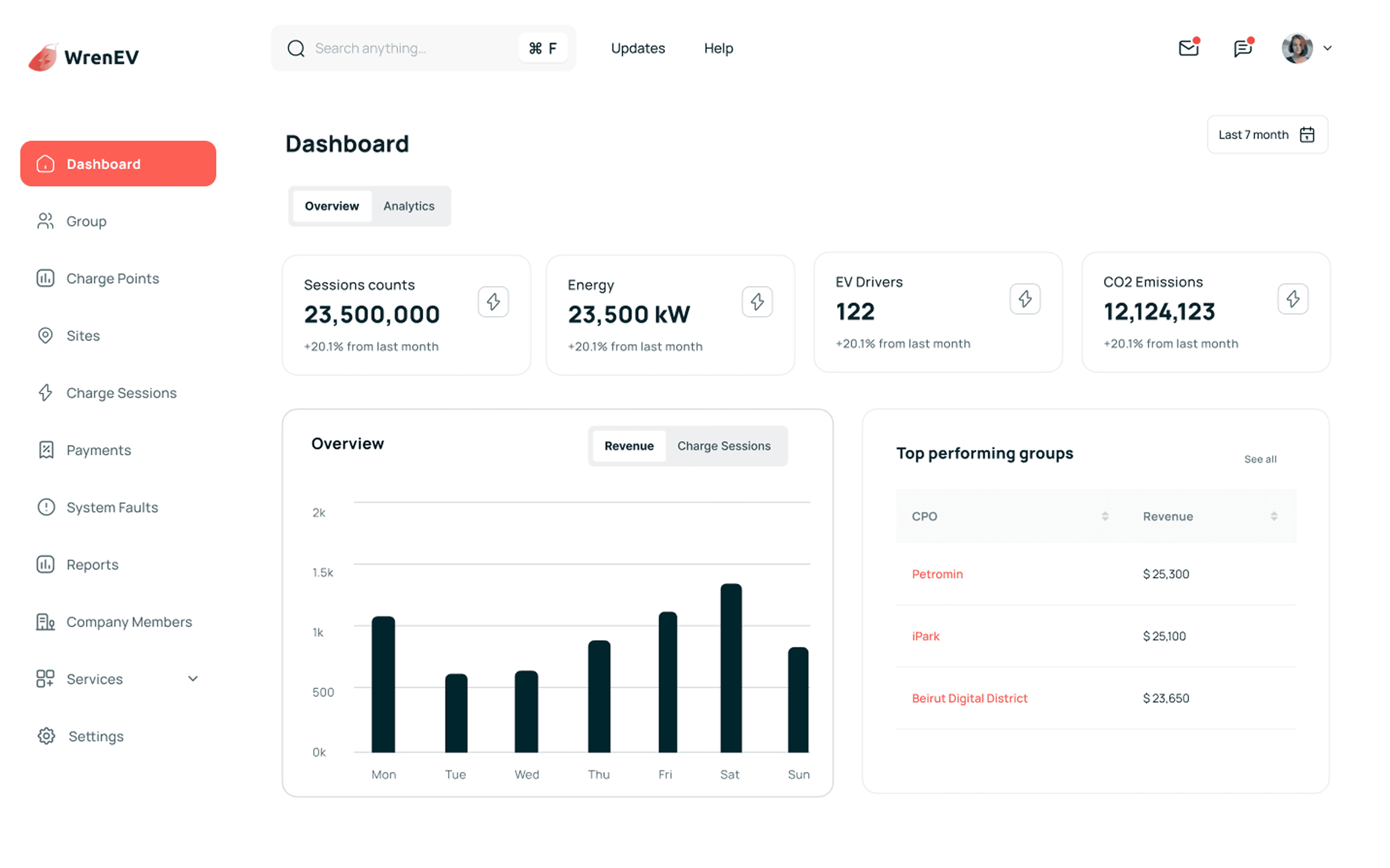Open System Faults label in sidebar
The width and height of the screenshot is (1390, 868).
(112, 507)
